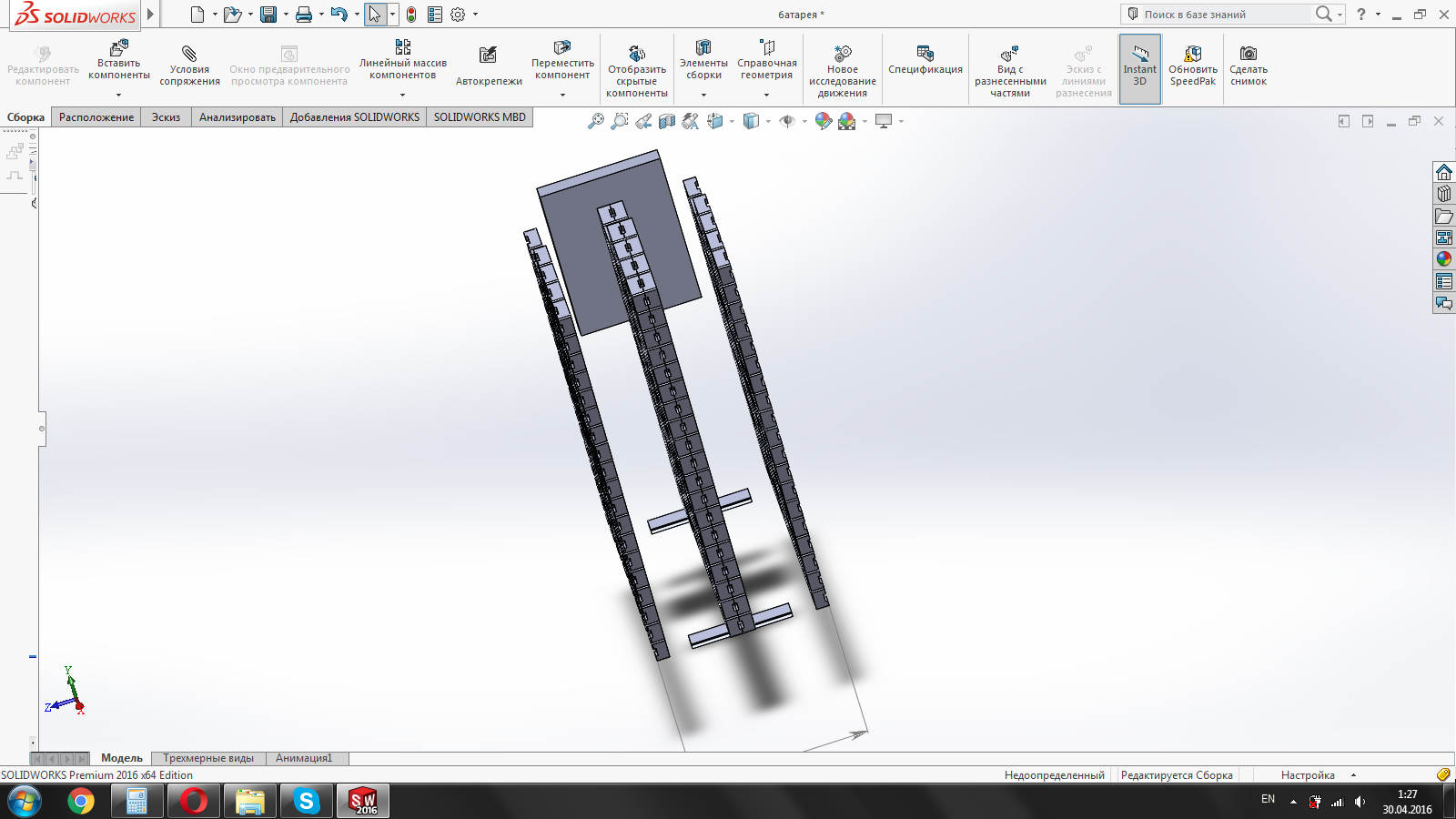
Task: Click the Update SpeedPak icon
Action: [1192, 54]
